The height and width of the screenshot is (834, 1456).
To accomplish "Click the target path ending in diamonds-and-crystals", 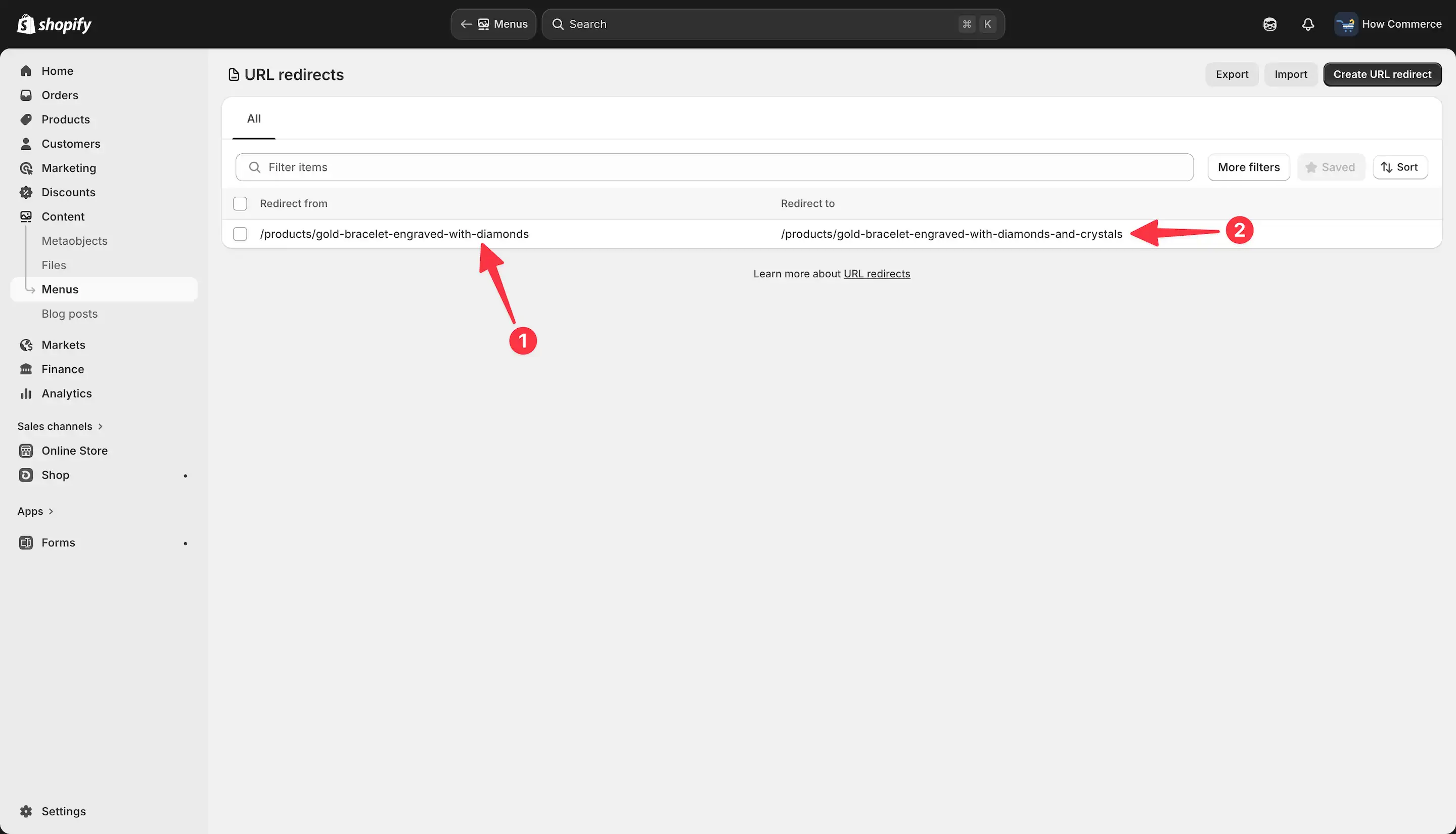I will [x=951, y=234].
